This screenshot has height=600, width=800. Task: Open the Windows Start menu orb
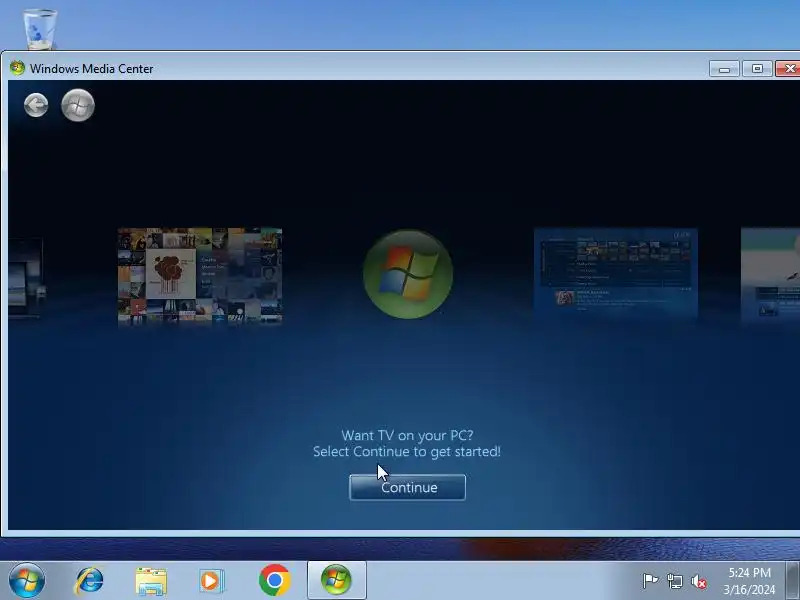point(27,581)
